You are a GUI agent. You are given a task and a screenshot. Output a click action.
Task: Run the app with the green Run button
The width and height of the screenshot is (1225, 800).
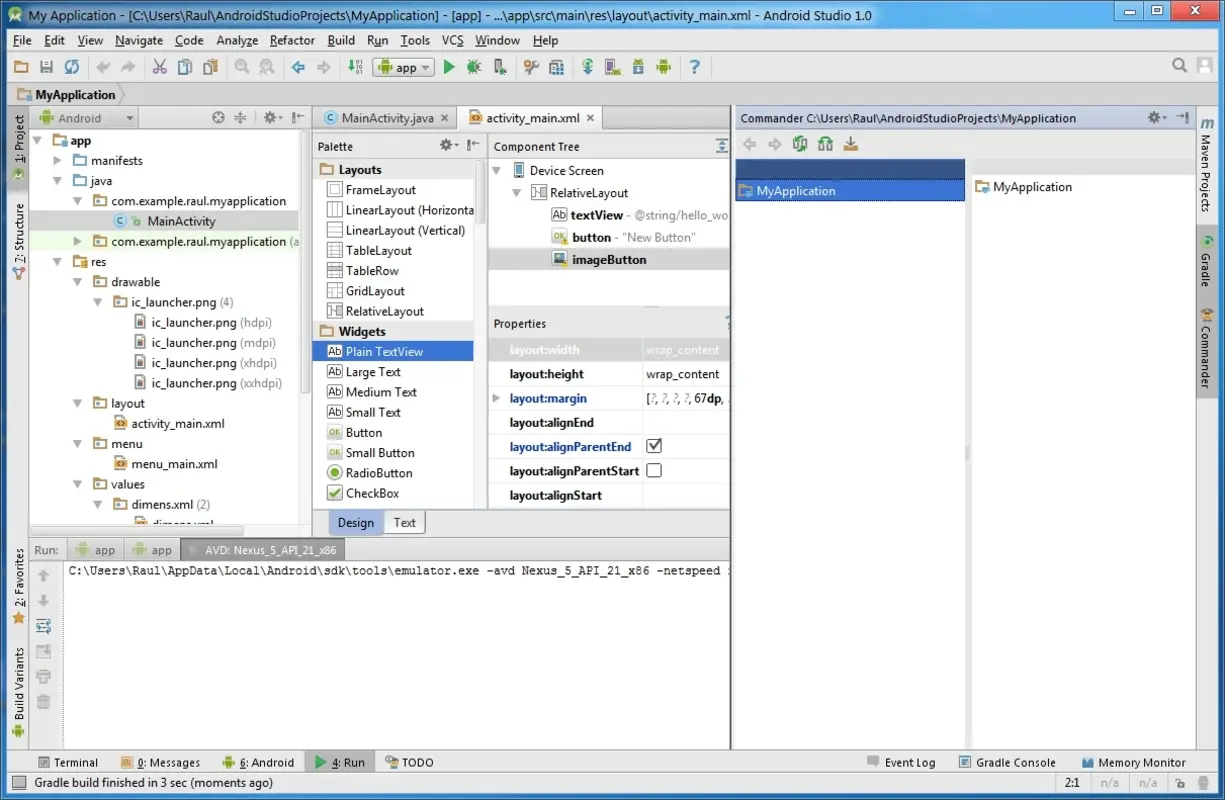click(449, 67)
